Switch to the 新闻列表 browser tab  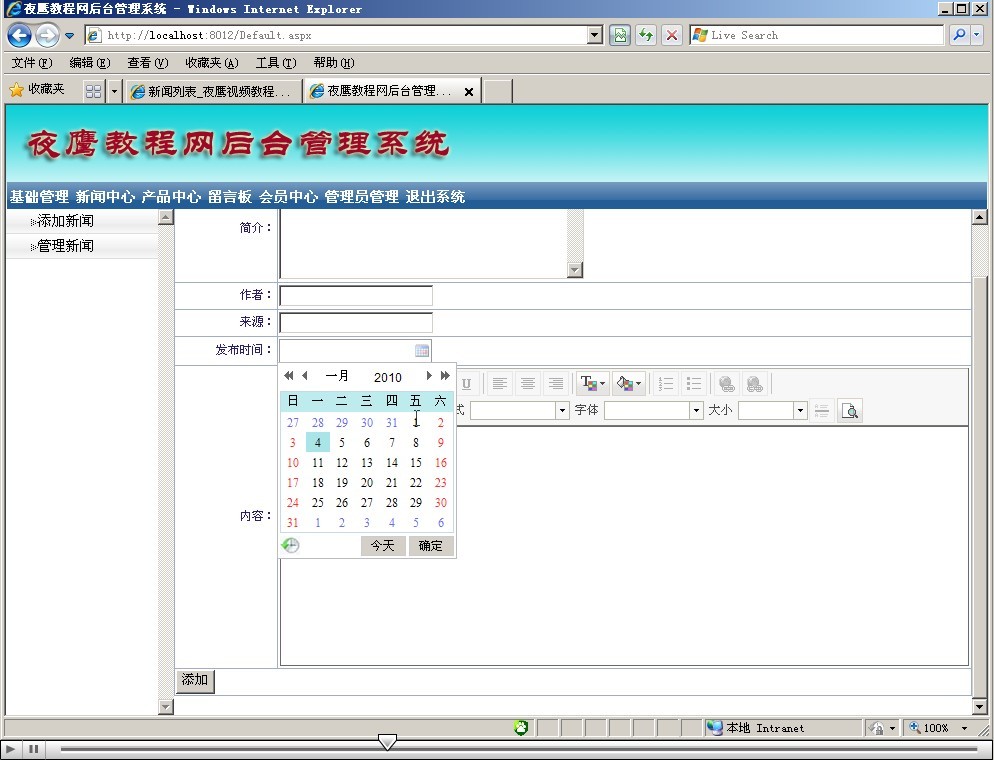(x=212, y=91)
